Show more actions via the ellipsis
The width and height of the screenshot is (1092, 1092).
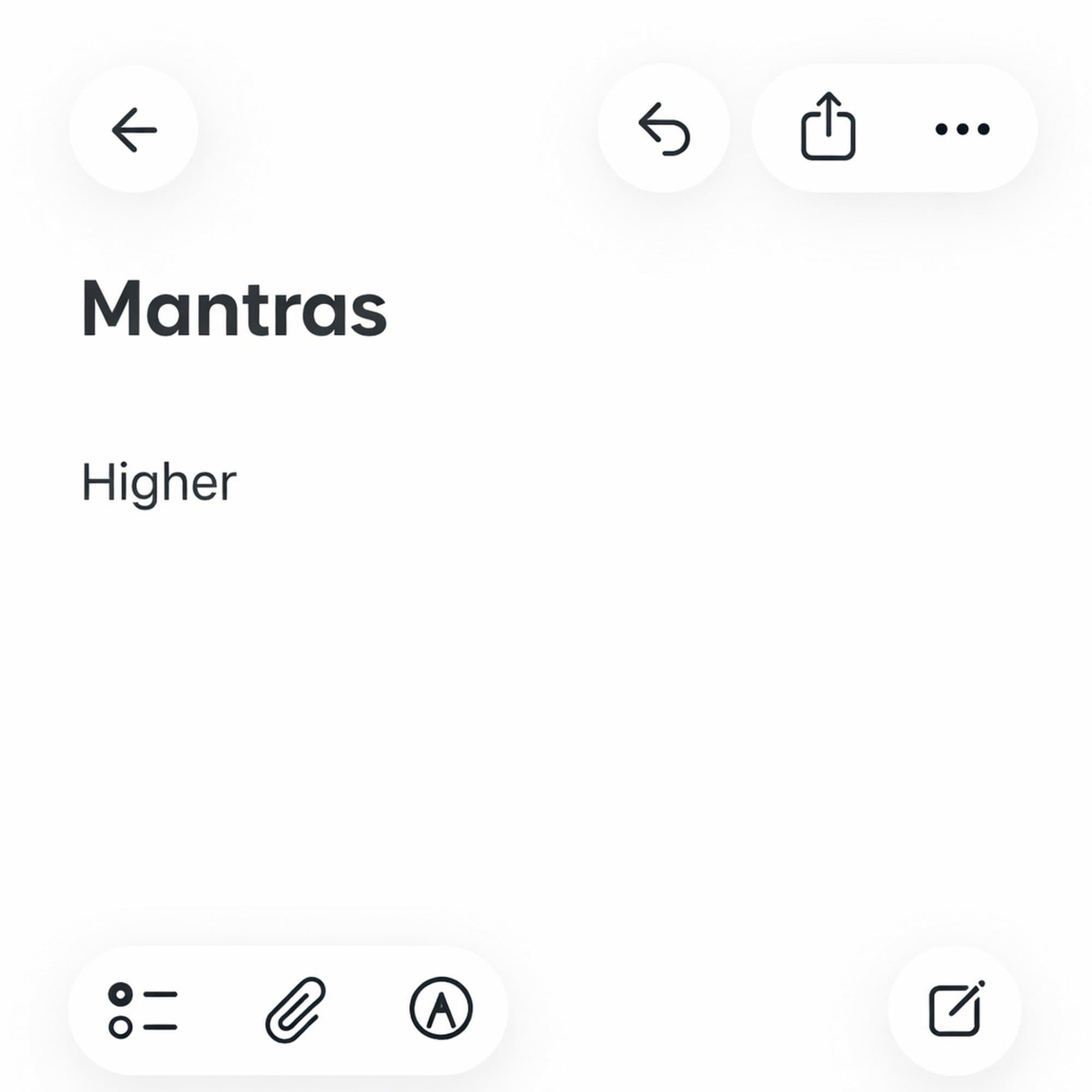point(962,129)
